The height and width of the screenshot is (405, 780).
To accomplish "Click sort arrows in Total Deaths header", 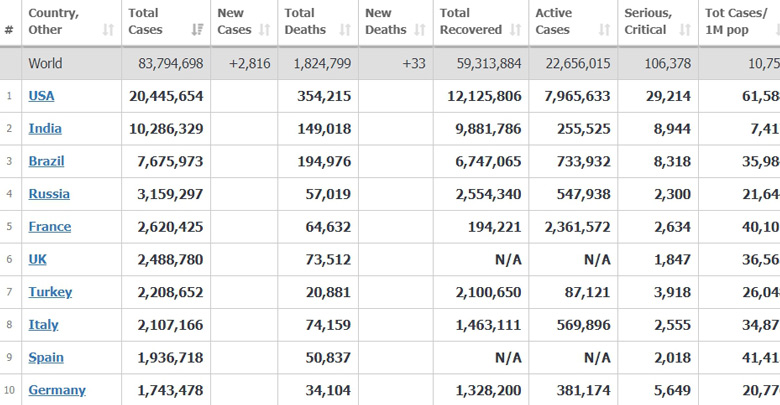I will tap(345, 30).
